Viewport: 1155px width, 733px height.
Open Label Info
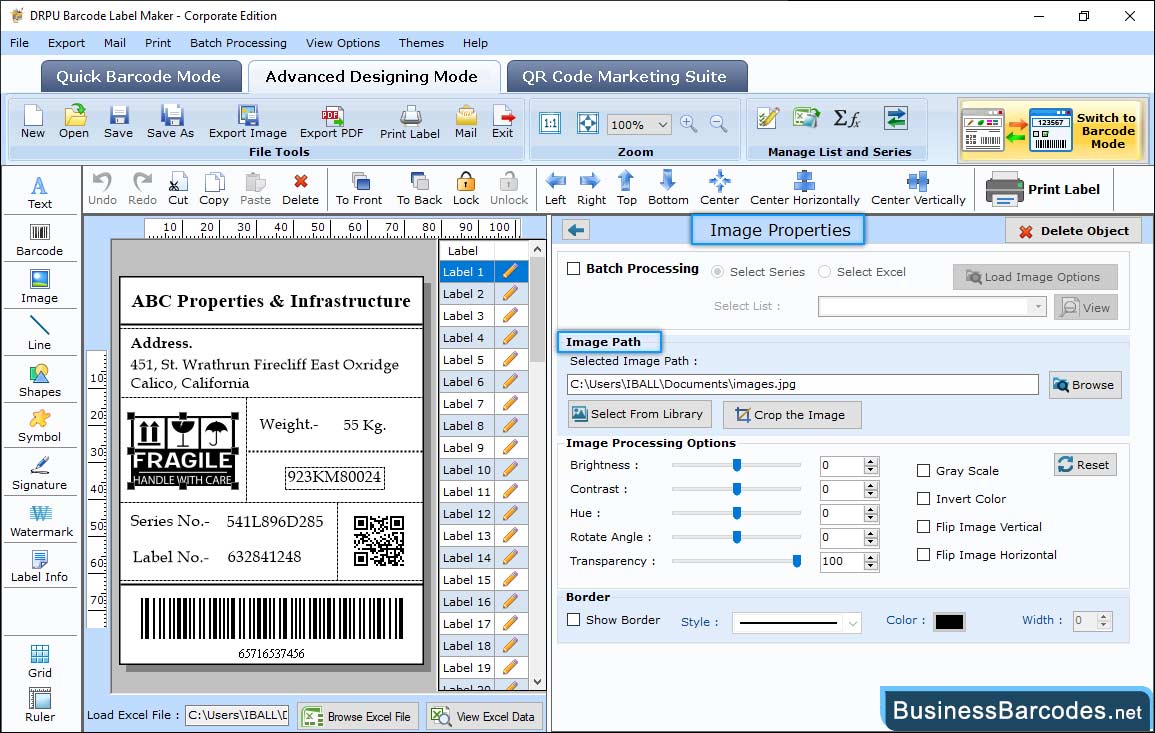(x=40, y=567)
